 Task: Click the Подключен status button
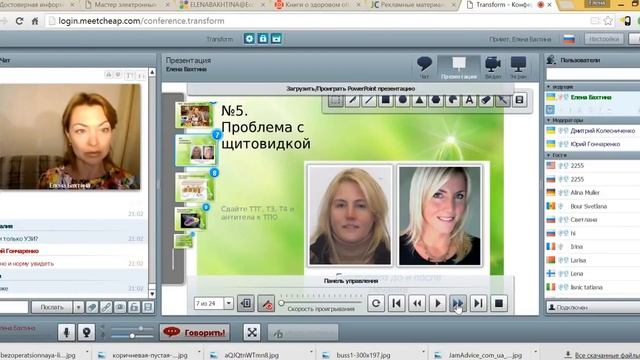pyautogui.click(x=593, y=307)
